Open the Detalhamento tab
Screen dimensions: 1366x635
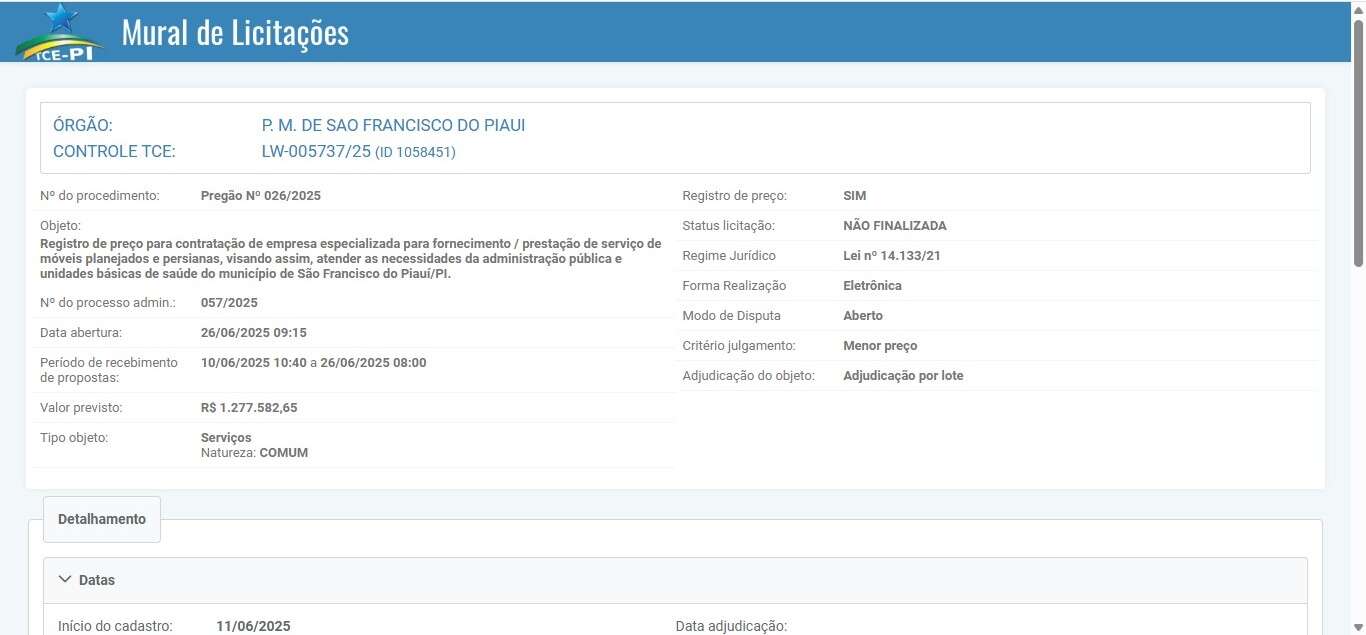point(102,519)
